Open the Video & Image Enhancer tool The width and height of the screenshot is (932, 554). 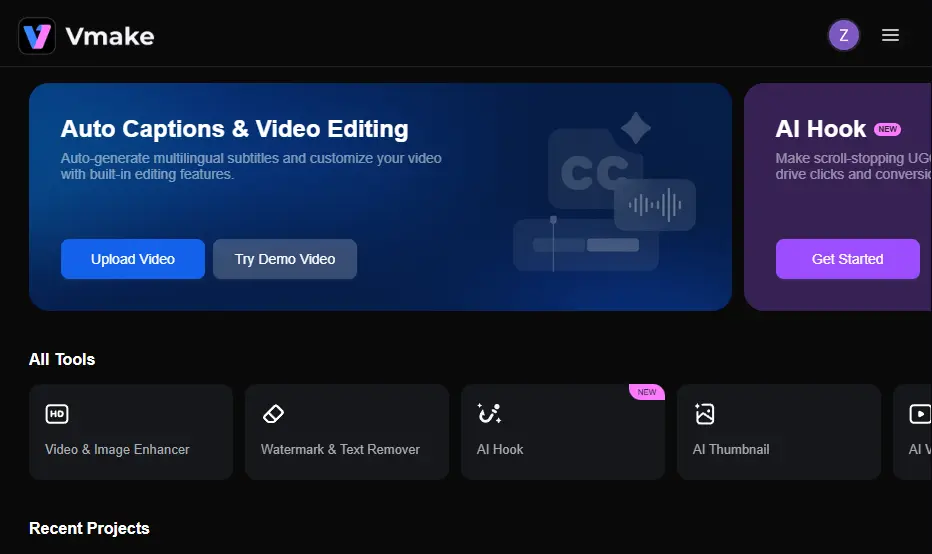click(x=131, y=432)
